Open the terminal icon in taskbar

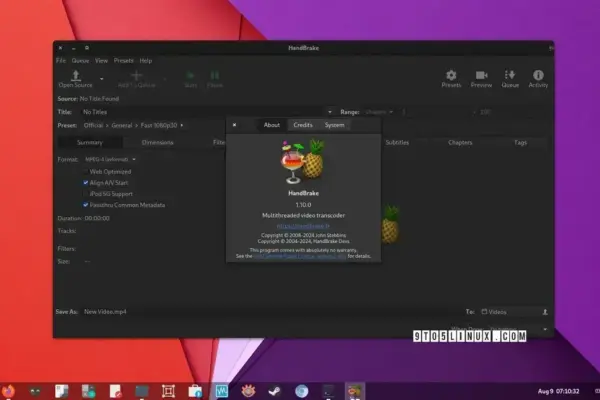click(x=328, y=391)
